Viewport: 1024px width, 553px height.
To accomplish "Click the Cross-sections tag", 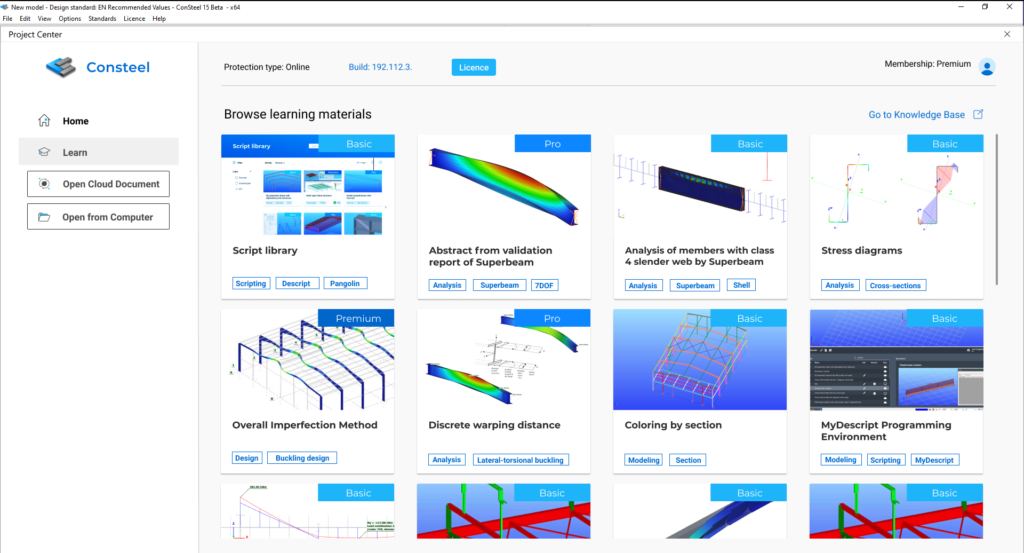I will point(895,285).
